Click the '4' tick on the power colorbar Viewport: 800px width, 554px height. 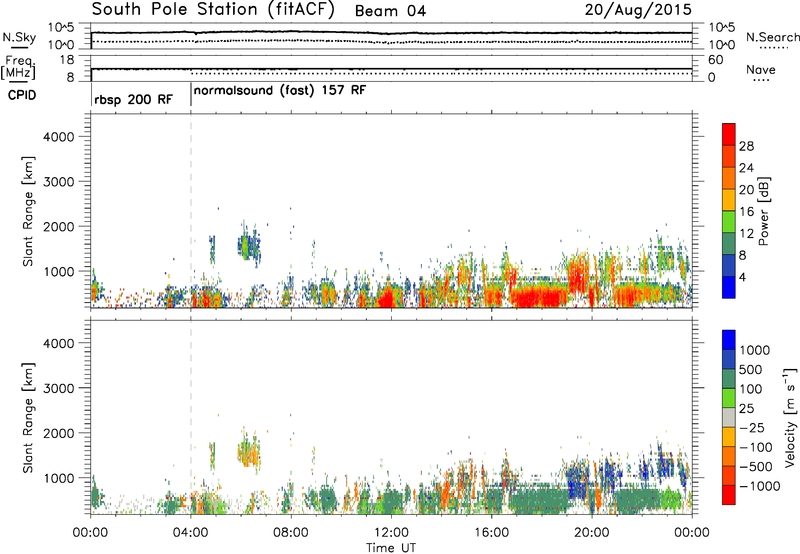click(742, 277)
